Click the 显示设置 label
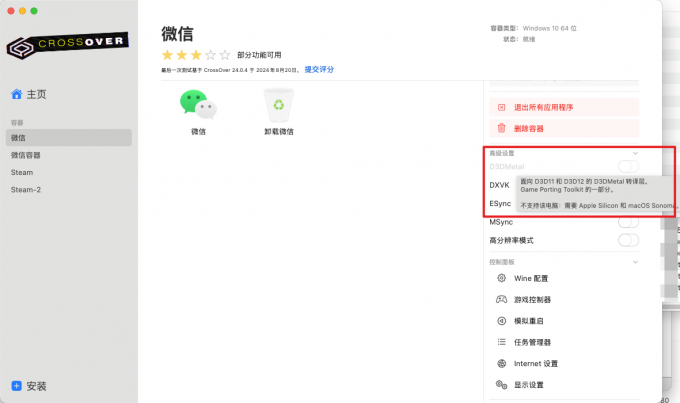The width and height of the screenshot is (680, 403). click(x=529, y=385)
